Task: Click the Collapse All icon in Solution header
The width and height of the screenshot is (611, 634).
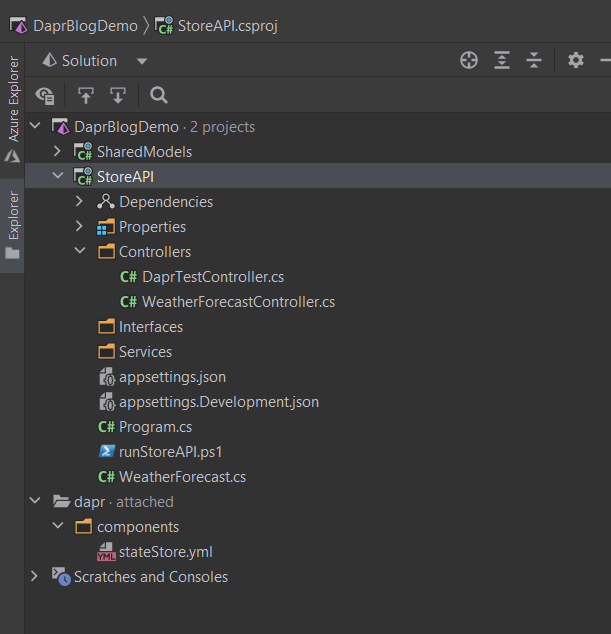Action: tap(534, 61)
